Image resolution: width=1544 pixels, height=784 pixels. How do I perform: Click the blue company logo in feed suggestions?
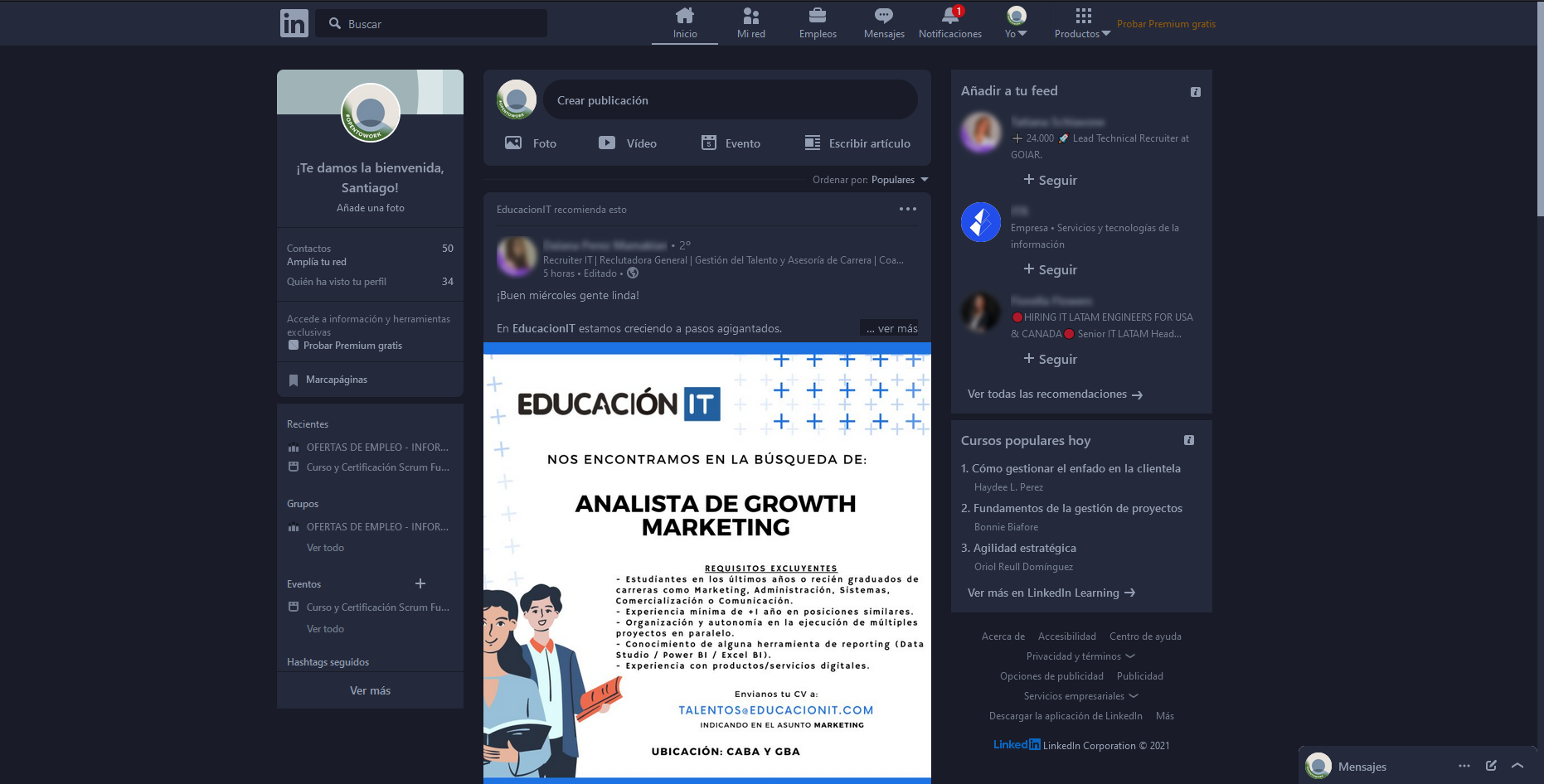point(981,222)
